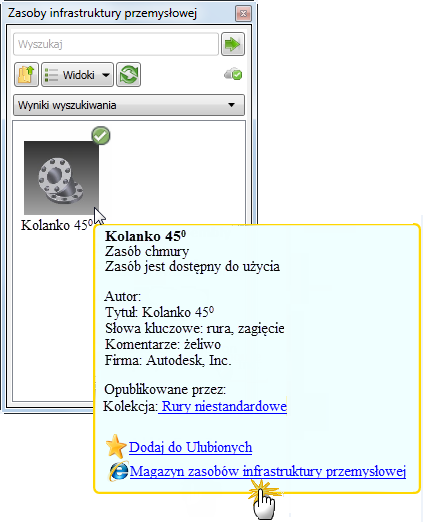Screen dimensions: 423x522
Task: Click the cloud connection status icon
Action: point(233,74)
